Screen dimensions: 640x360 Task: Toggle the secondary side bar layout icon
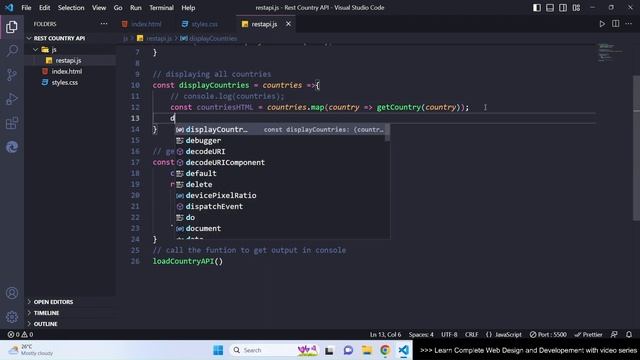563,8
